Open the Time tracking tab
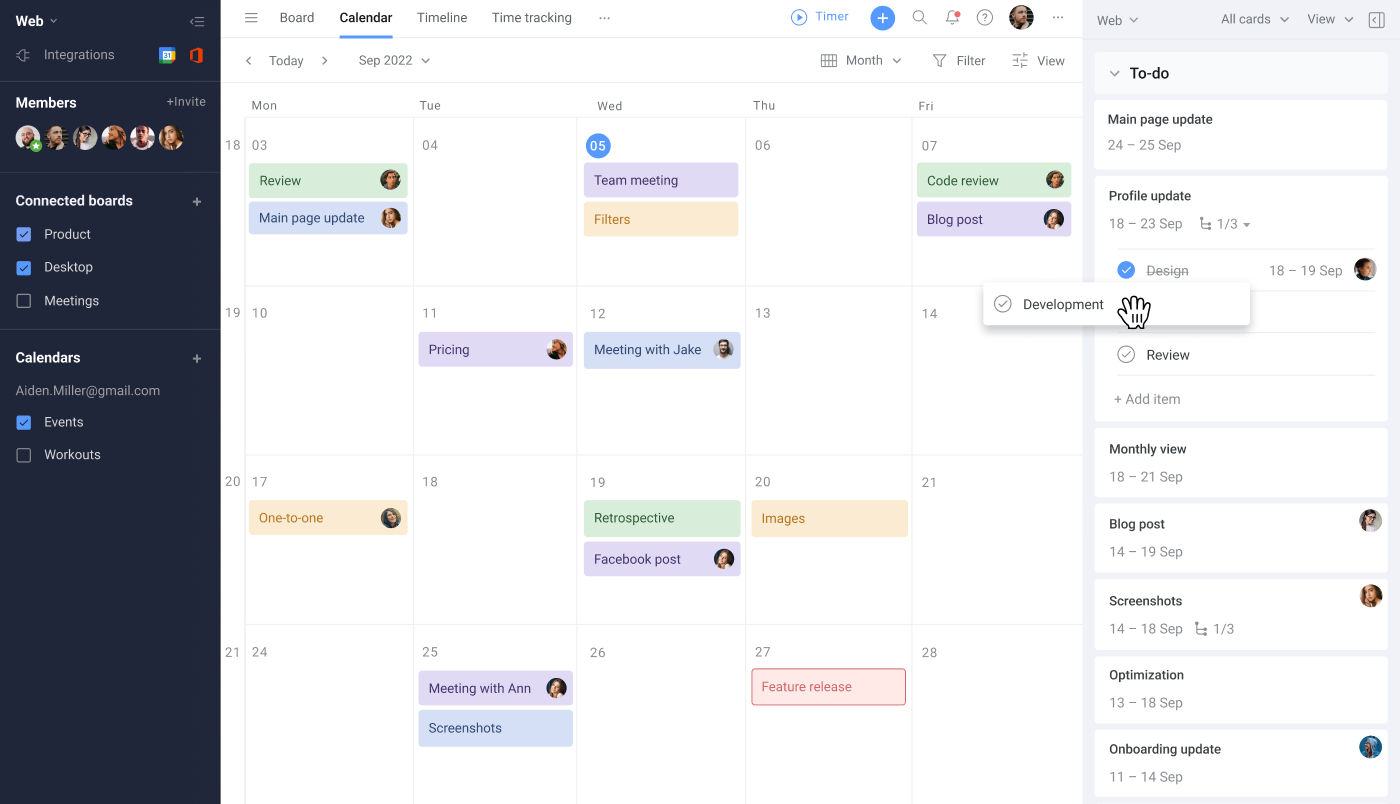This screenshot has height=804, width=1400. click(x=531, y=17)
